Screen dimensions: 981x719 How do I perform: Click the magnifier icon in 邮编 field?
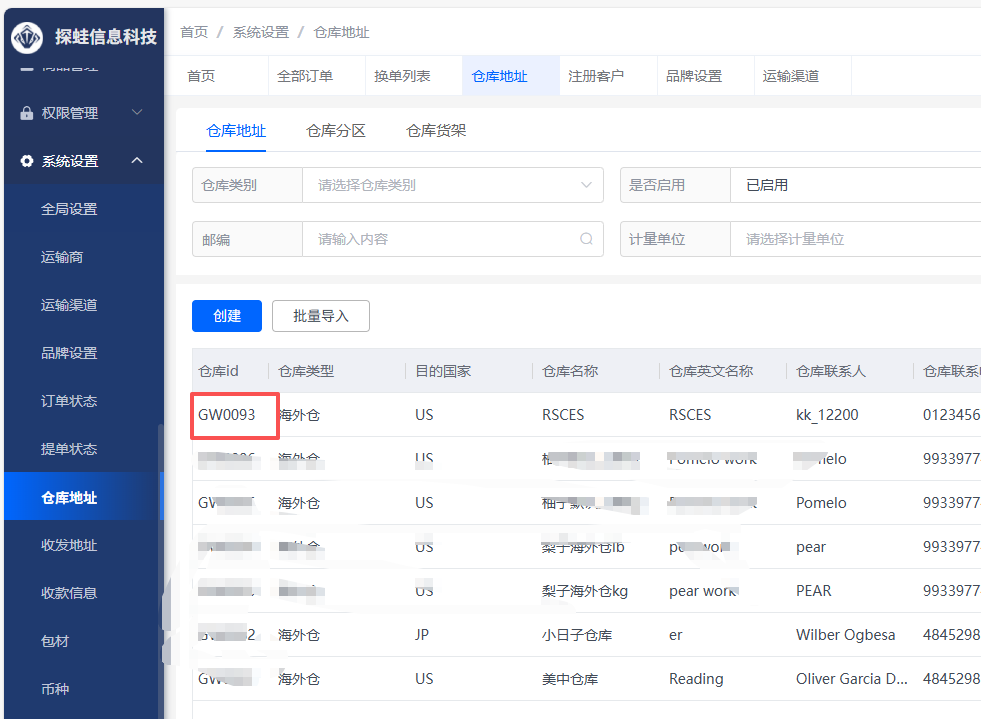coord(586,240)
